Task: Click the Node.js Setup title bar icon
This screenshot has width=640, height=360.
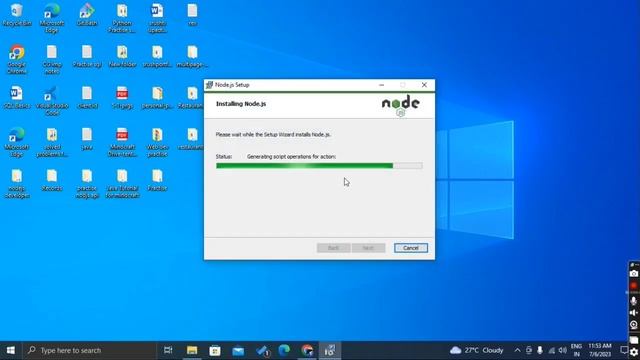Action: point(209,85)
